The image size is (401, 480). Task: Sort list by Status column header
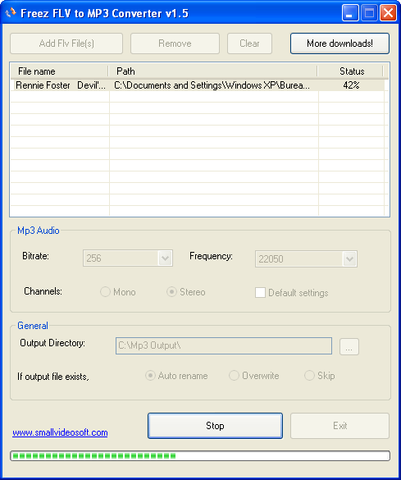[350, 71]
